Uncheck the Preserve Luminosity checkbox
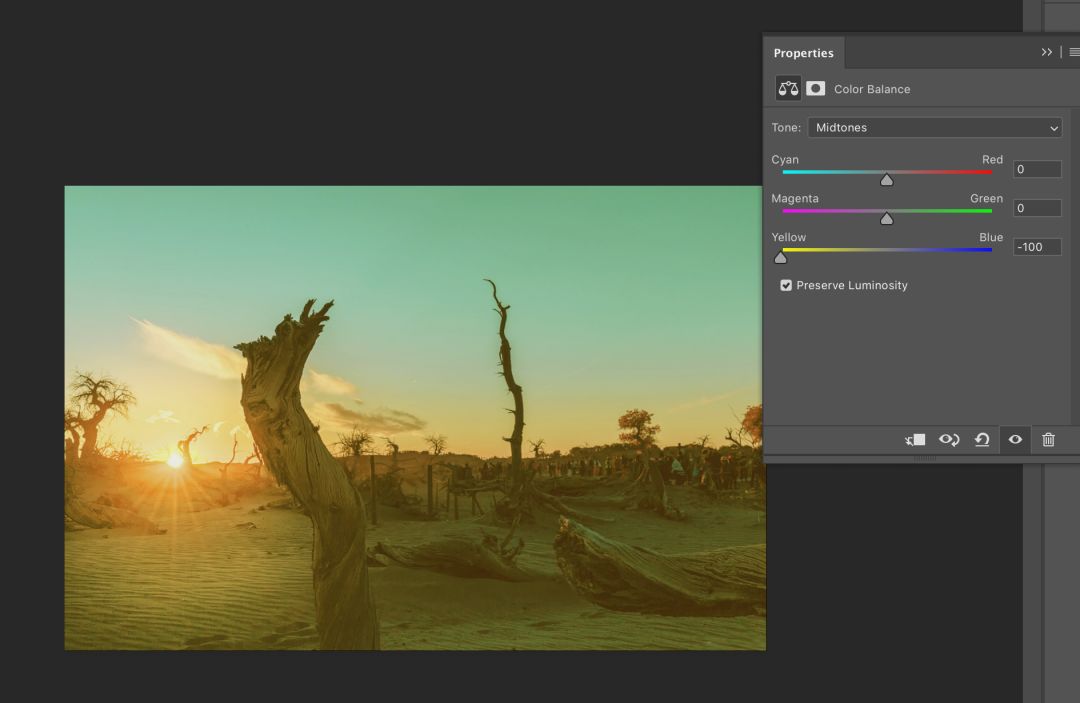1080x703 pixels. 786,285
